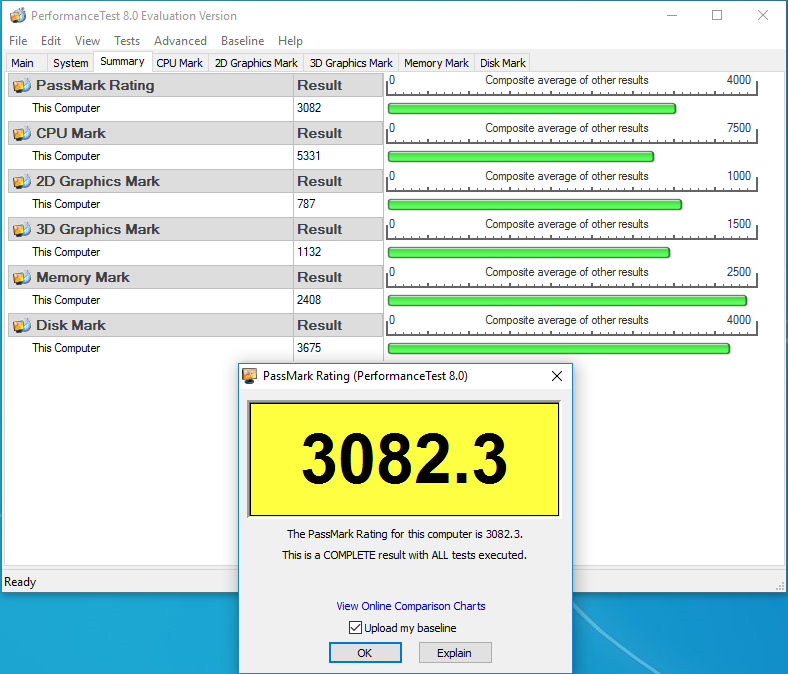788x674 pixels.
Task: Click the PassMark Rating section icon
Action: (x=22, y=85)
